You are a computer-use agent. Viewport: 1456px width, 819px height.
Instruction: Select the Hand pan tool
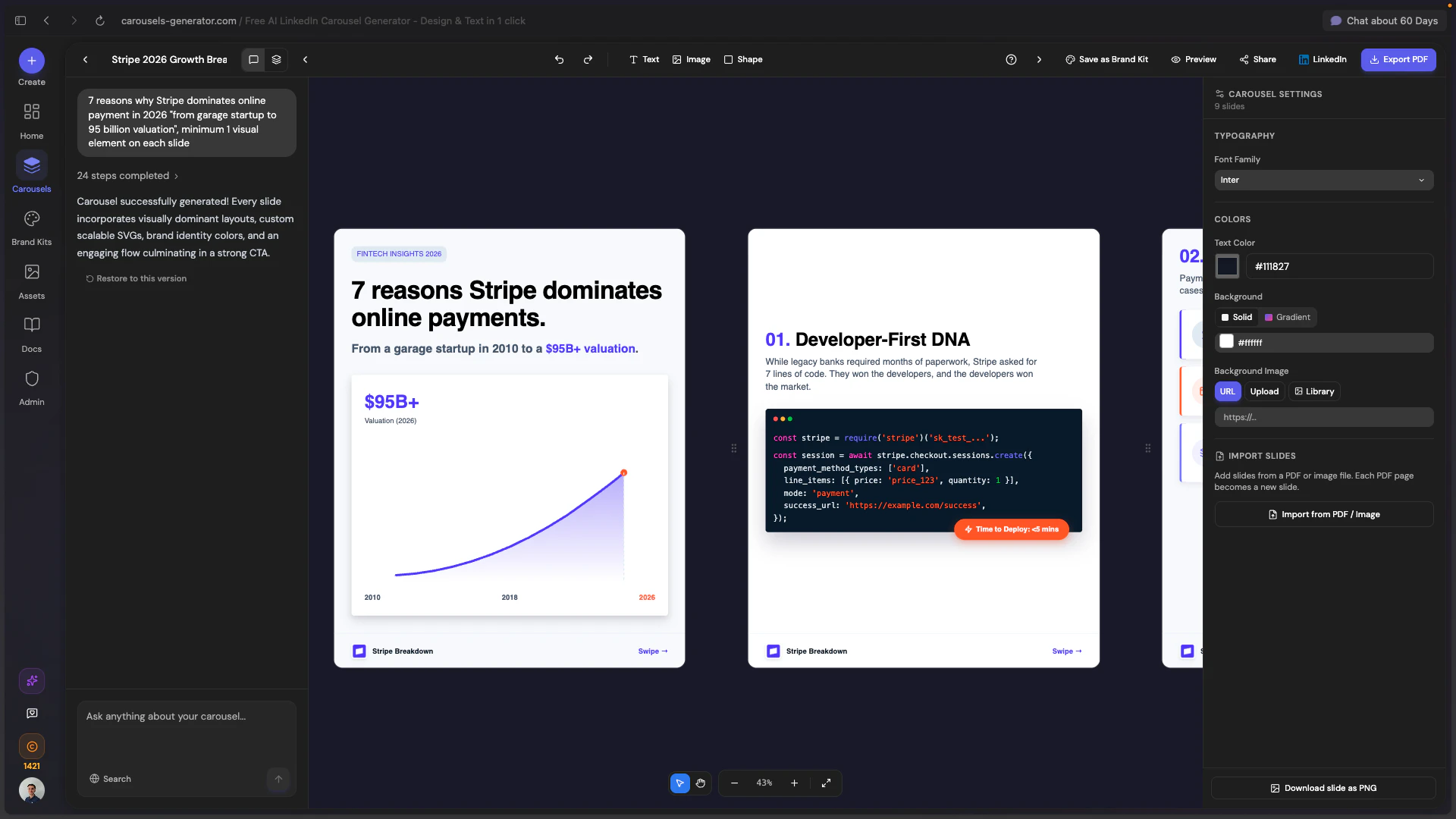click(x=700, y=783)
